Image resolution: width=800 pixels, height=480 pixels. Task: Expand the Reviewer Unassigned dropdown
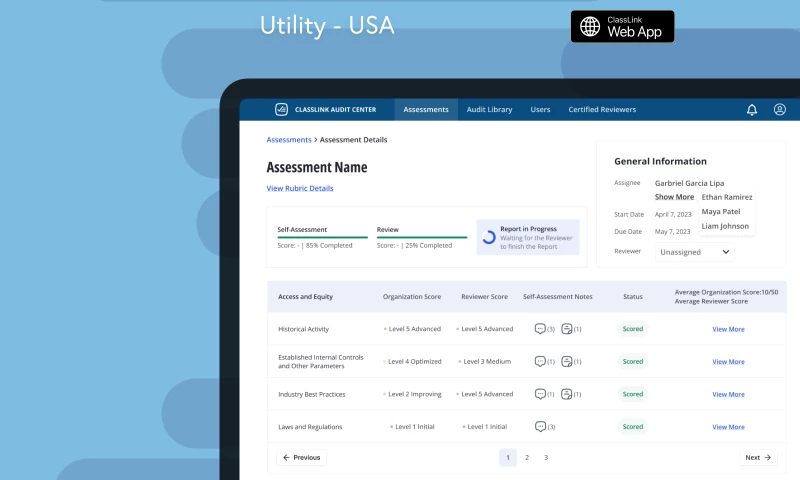point(694,253)
